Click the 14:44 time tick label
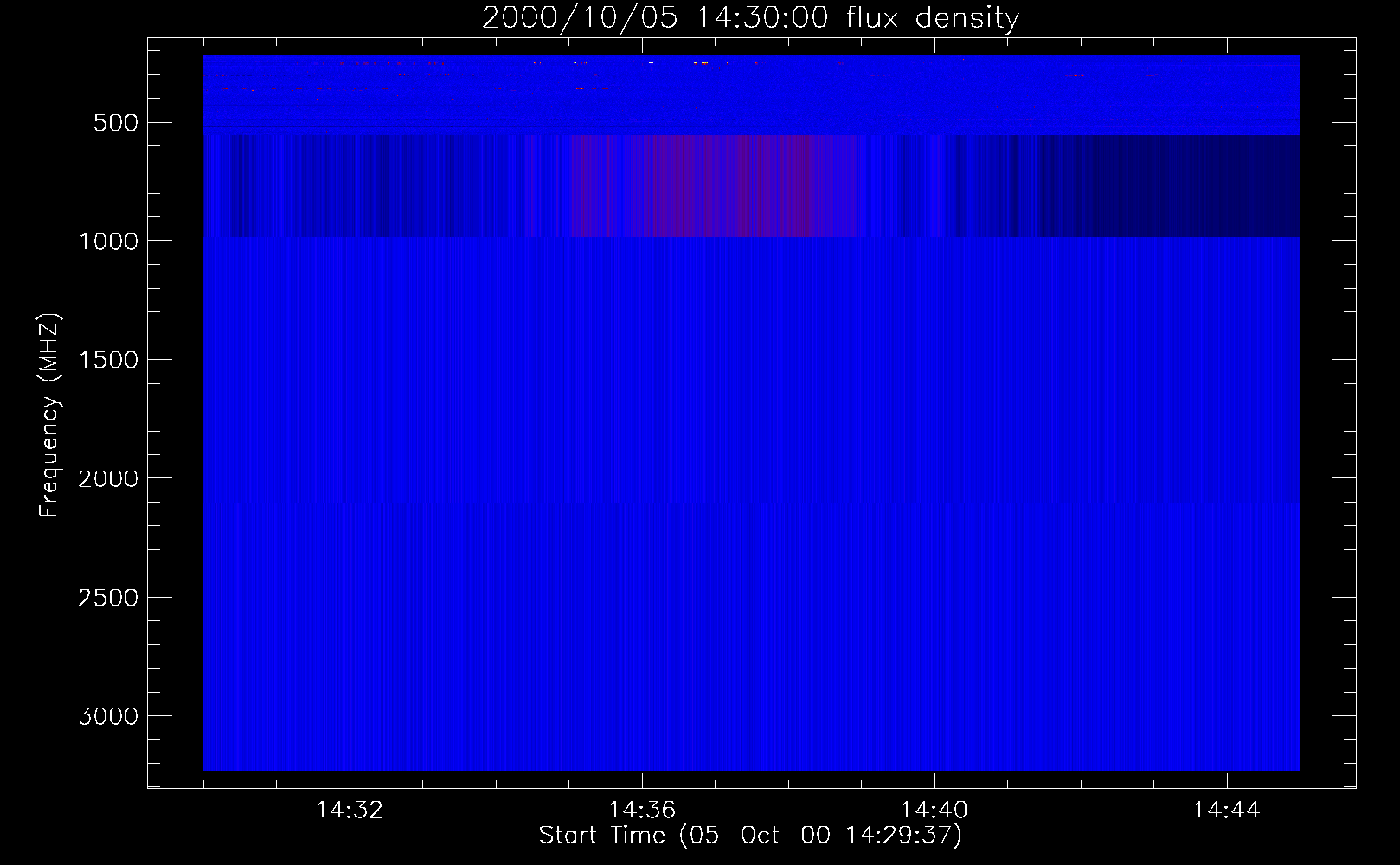The width and height of the screenshot is (1400, 865). (1227, 811)
